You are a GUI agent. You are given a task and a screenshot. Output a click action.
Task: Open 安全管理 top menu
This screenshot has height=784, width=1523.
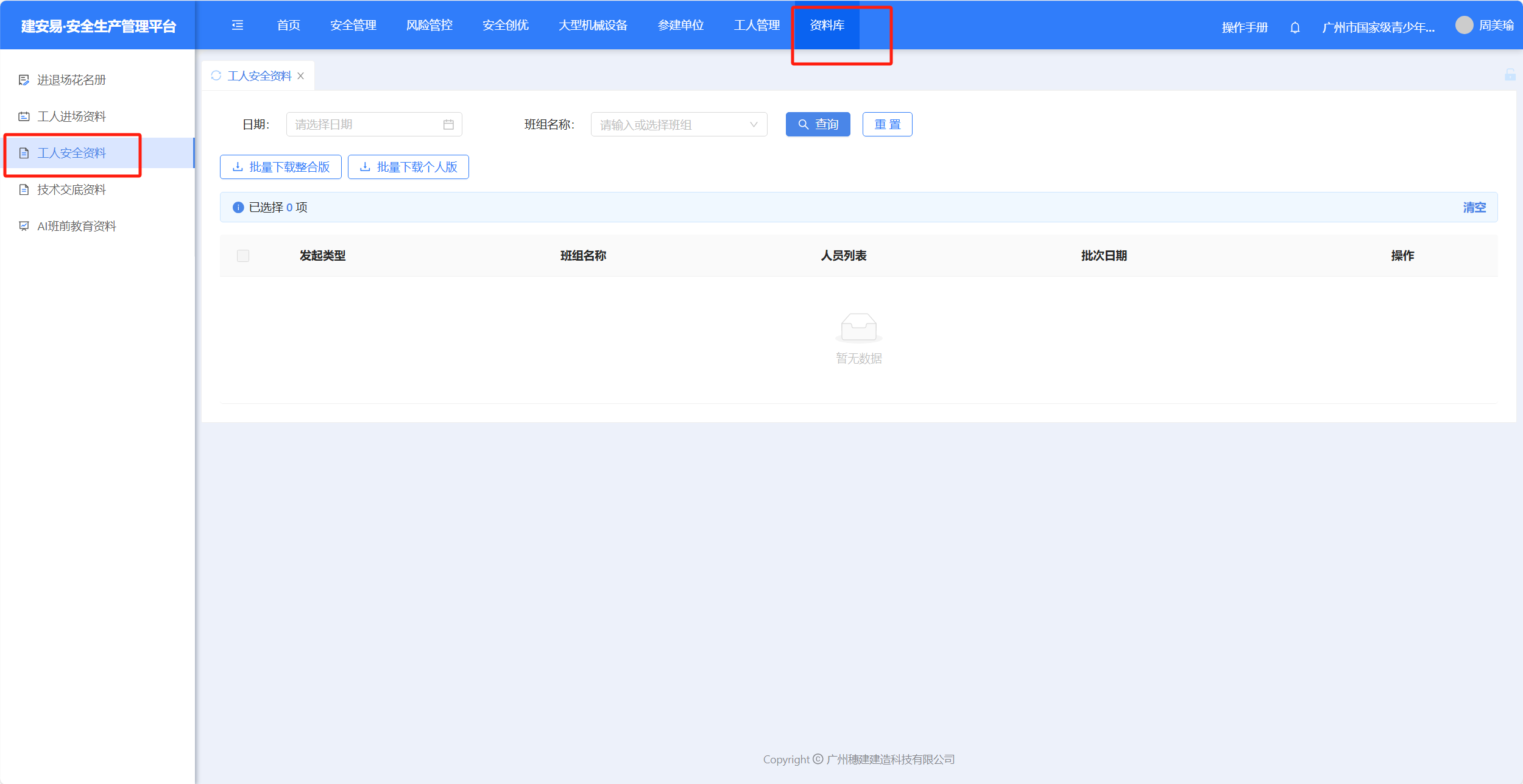point(353,25)
